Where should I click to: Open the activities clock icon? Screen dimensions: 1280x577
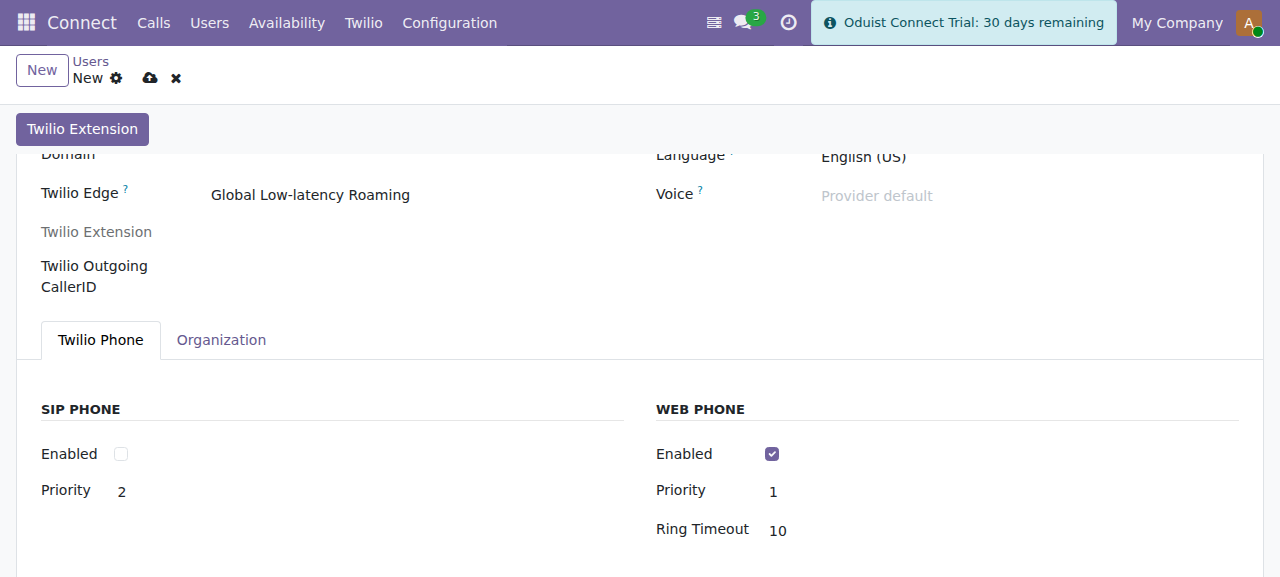788,22
